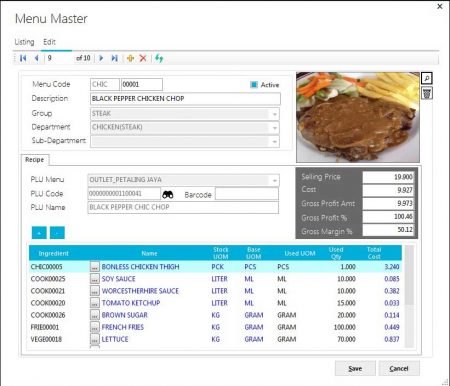Click the chicken chop photo thumbnail

(358, 117)
